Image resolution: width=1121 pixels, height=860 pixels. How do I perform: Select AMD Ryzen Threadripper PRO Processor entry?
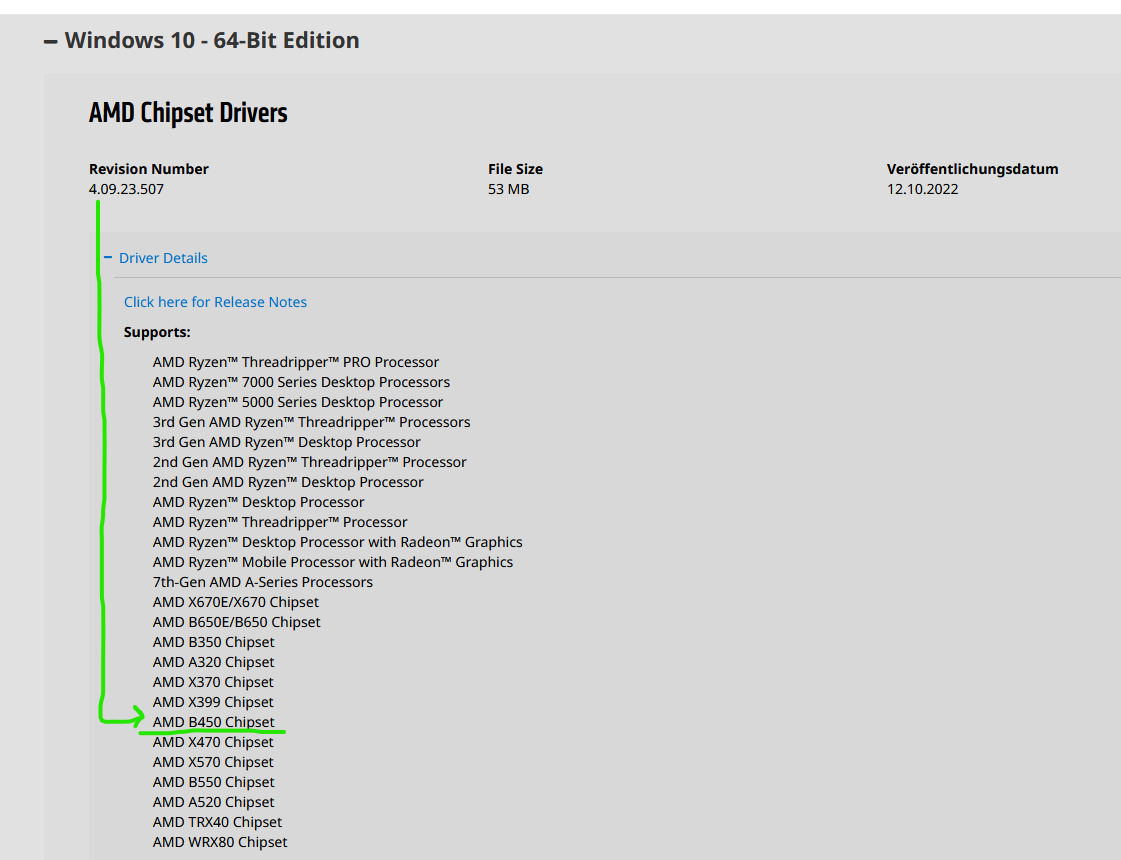[296, 362]
